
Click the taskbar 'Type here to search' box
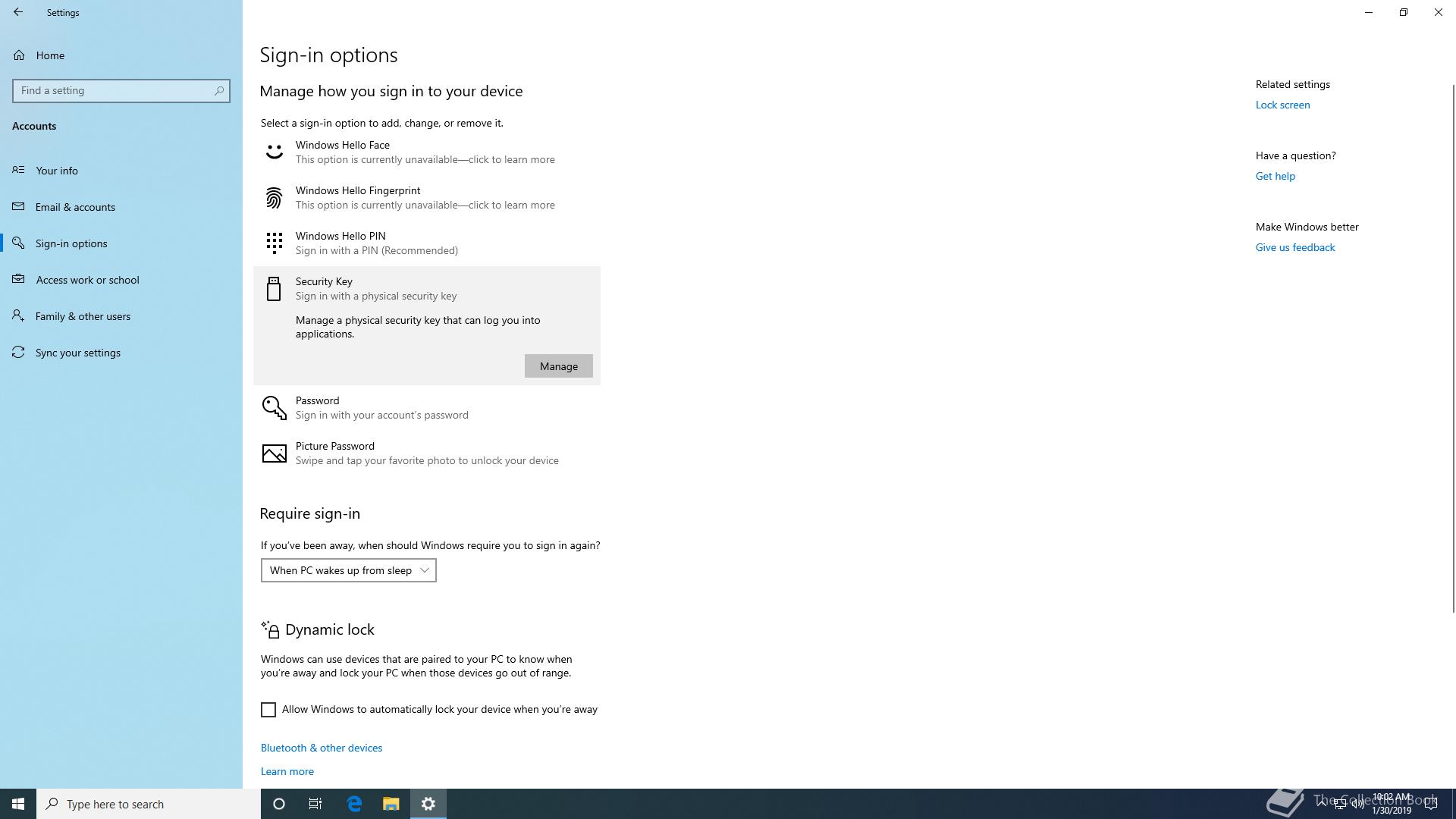point(149,804)
